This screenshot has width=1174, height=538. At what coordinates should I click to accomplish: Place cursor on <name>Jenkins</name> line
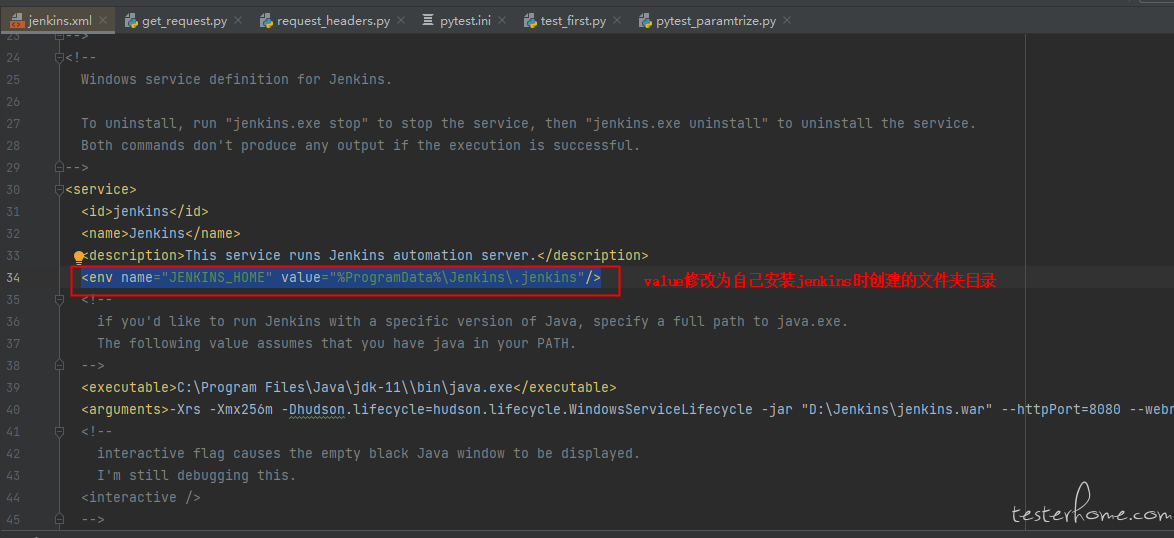161,233
